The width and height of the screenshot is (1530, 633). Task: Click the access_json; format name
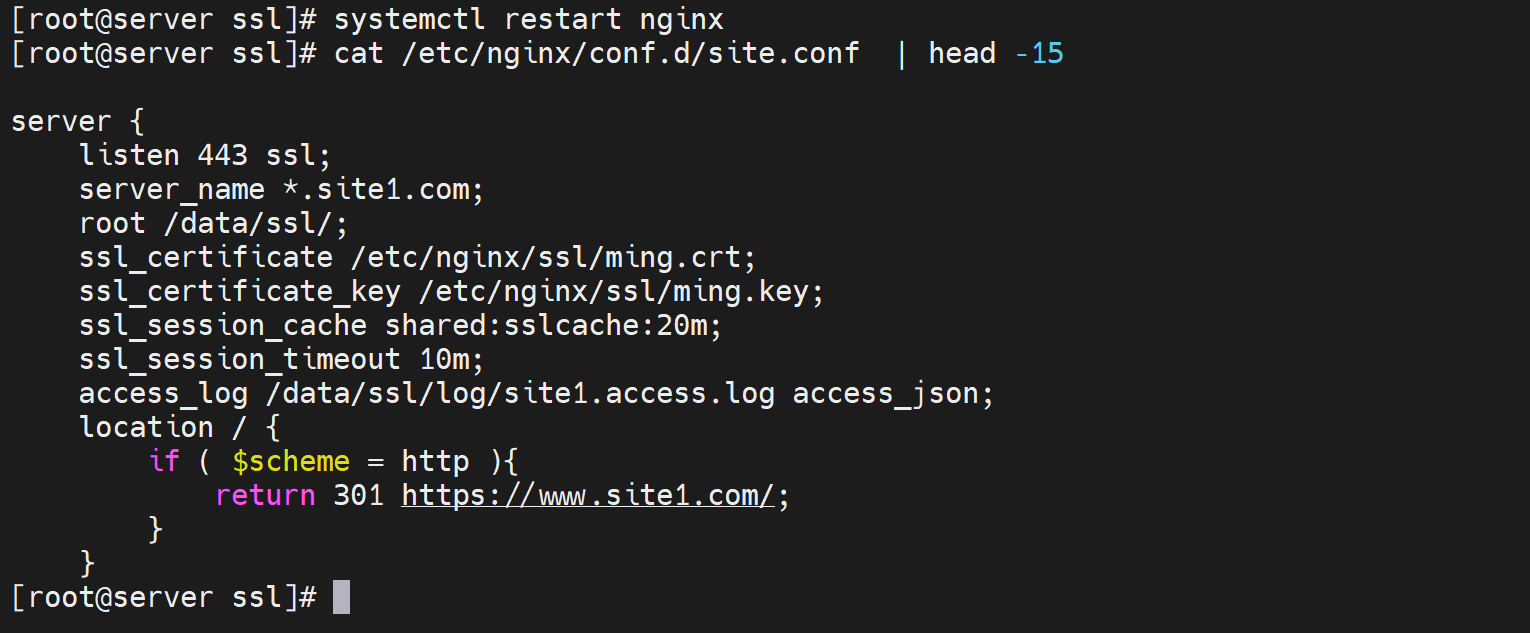point(893,393)
